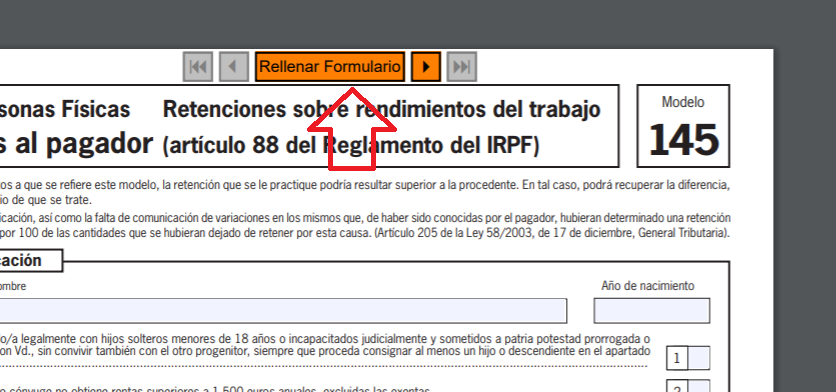Select the section header tab ending in cación
This screenshot has height=392, width=836.
coord(31,260)
